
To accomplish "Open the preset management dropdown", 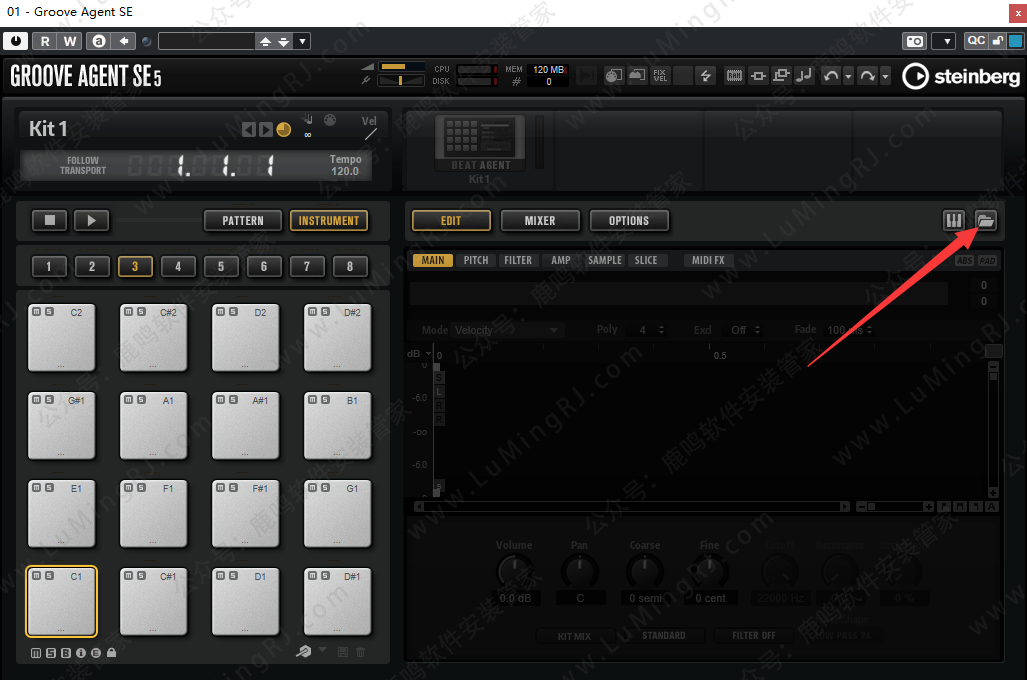I will [x=302, y=41].
